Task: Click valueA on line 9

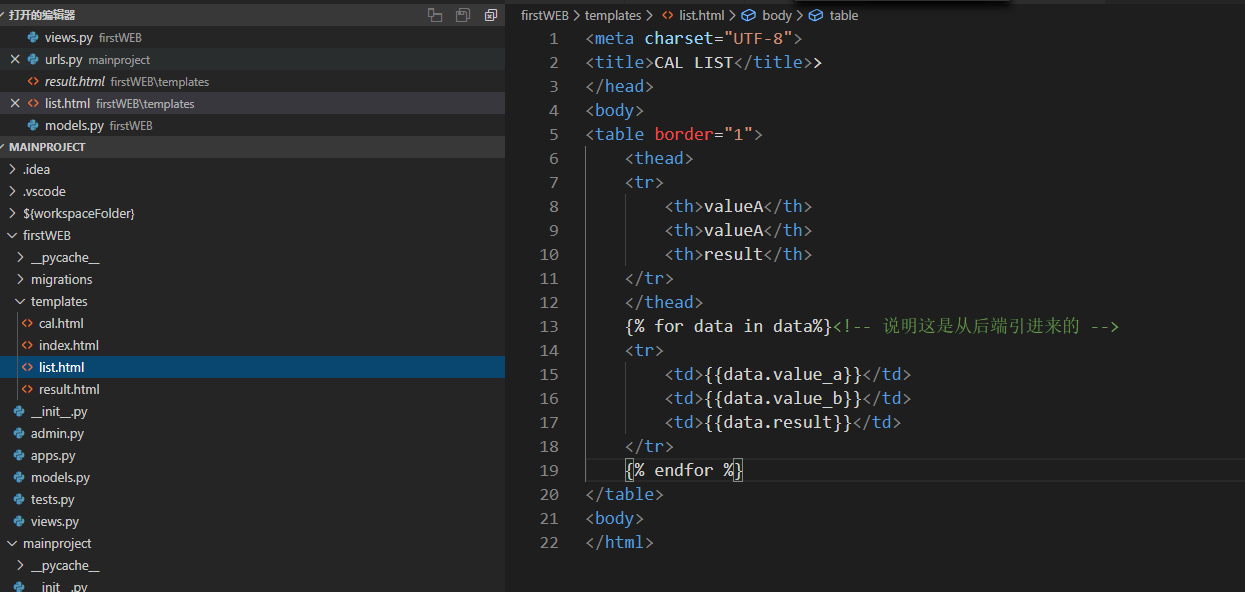Action: click(x=733, y=230)
